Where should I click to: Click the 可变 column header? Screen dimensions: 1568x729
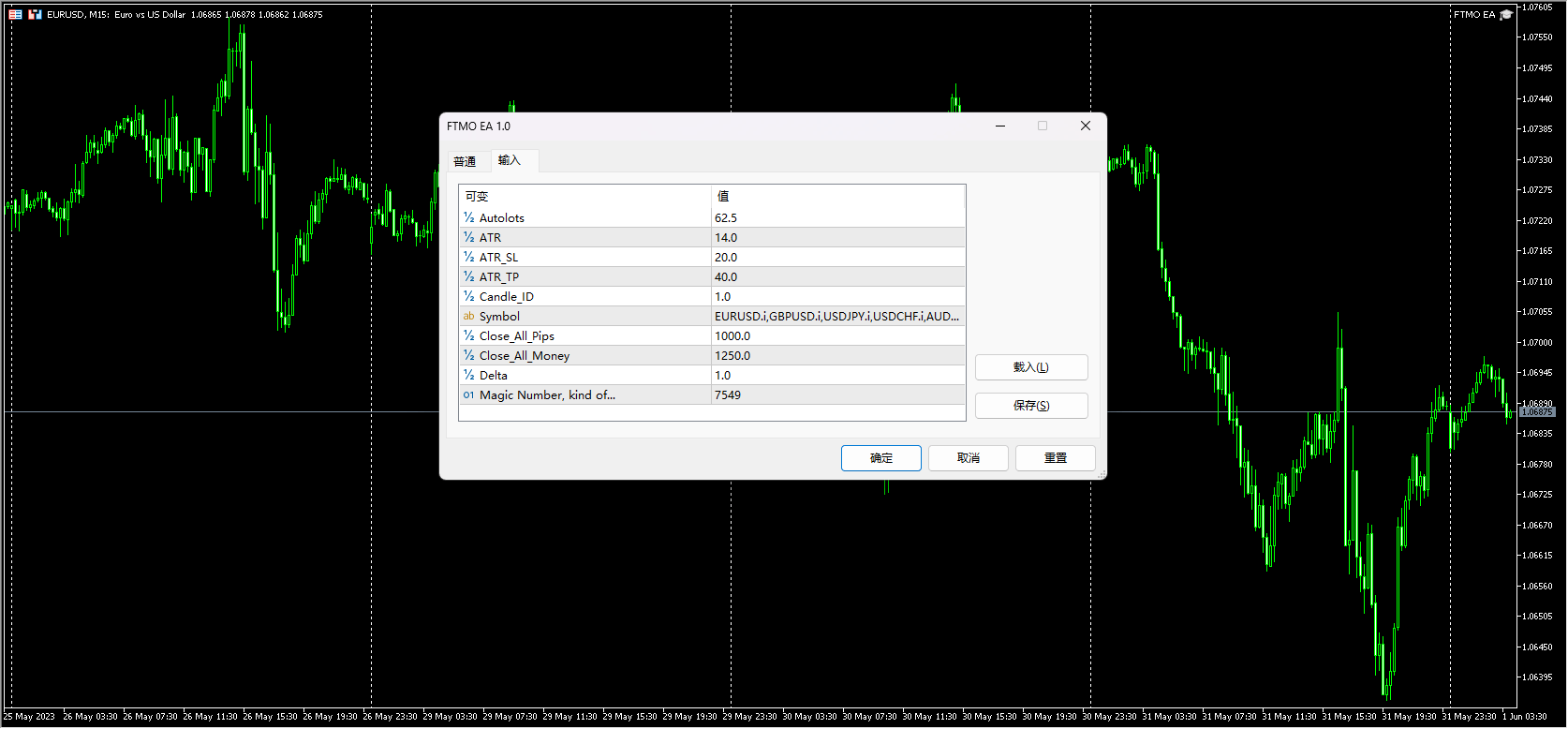(477, 196)
